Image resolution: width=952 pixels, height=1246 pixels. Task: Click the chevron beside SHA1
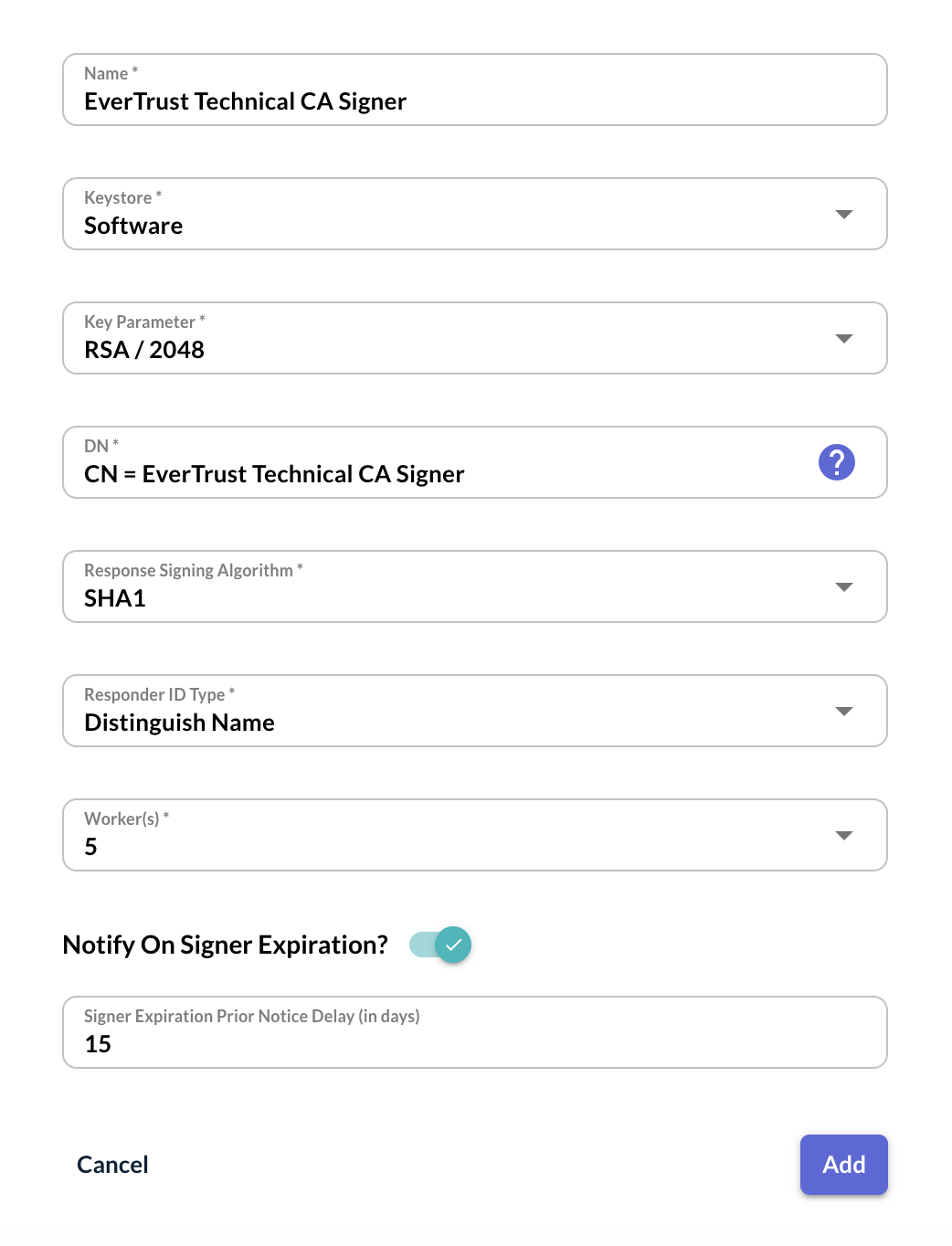click(844, 586)
